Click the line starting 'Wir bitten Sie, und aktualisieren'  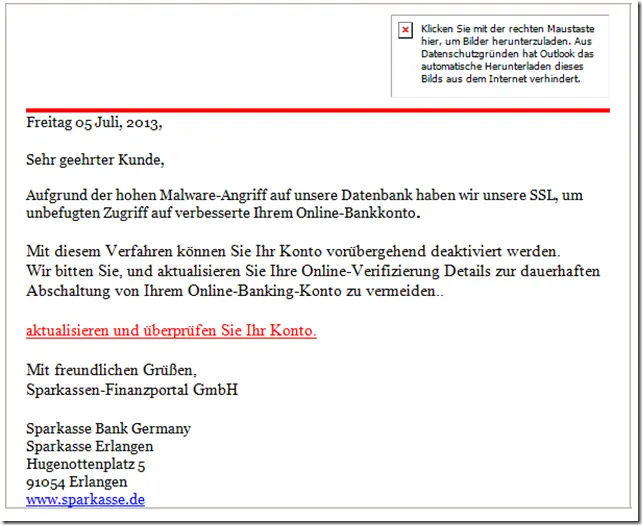tap(313, 271)
